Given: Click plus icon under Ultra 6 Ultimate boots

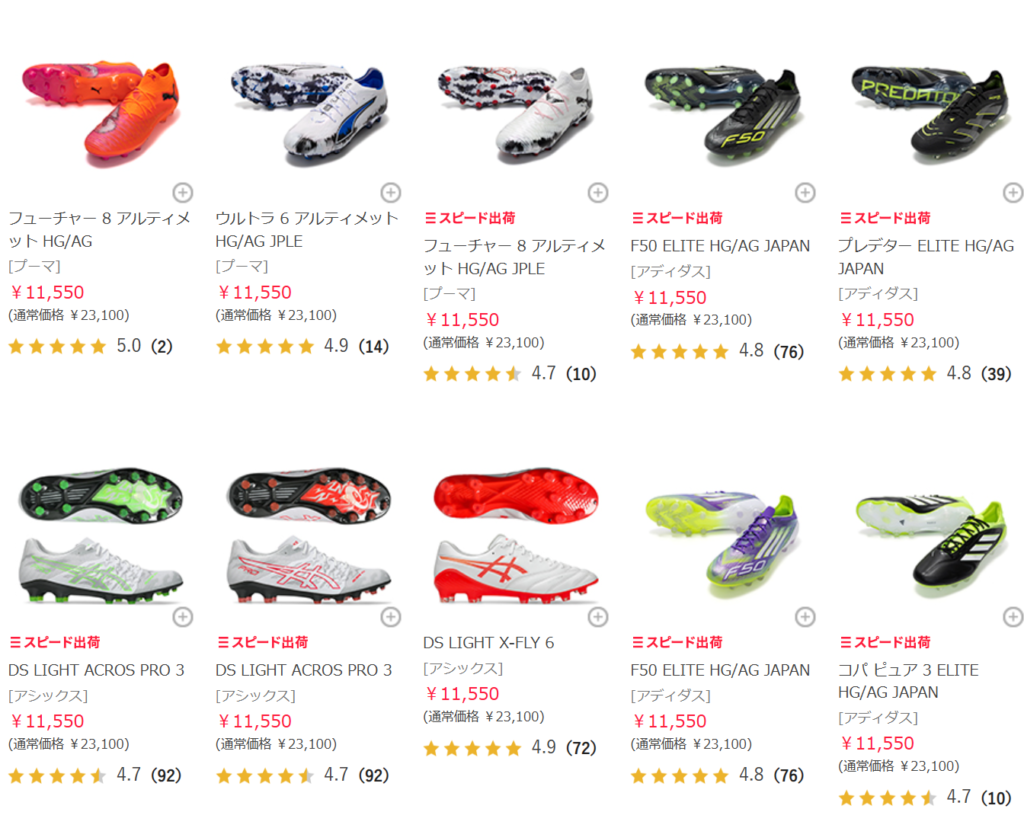Looking at the screenshot, I should 391,193.
